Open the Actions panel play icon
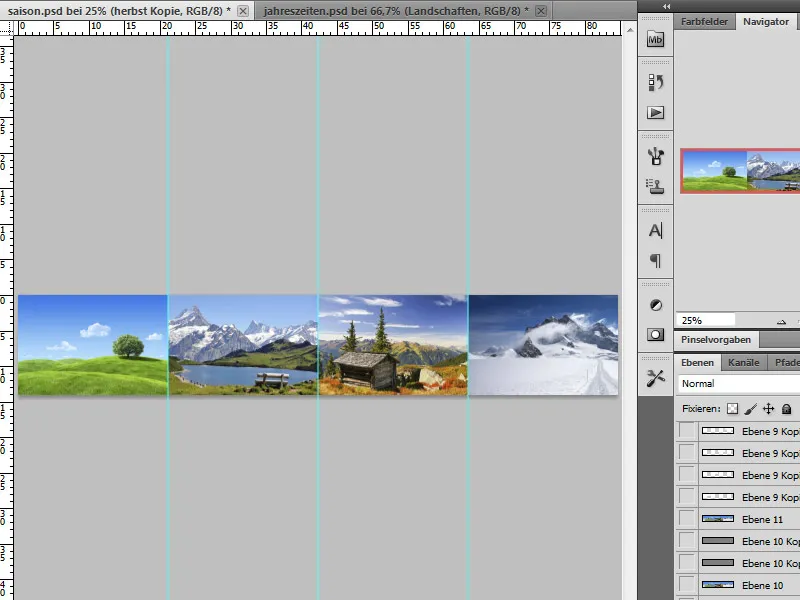 [x=655, y=112]
